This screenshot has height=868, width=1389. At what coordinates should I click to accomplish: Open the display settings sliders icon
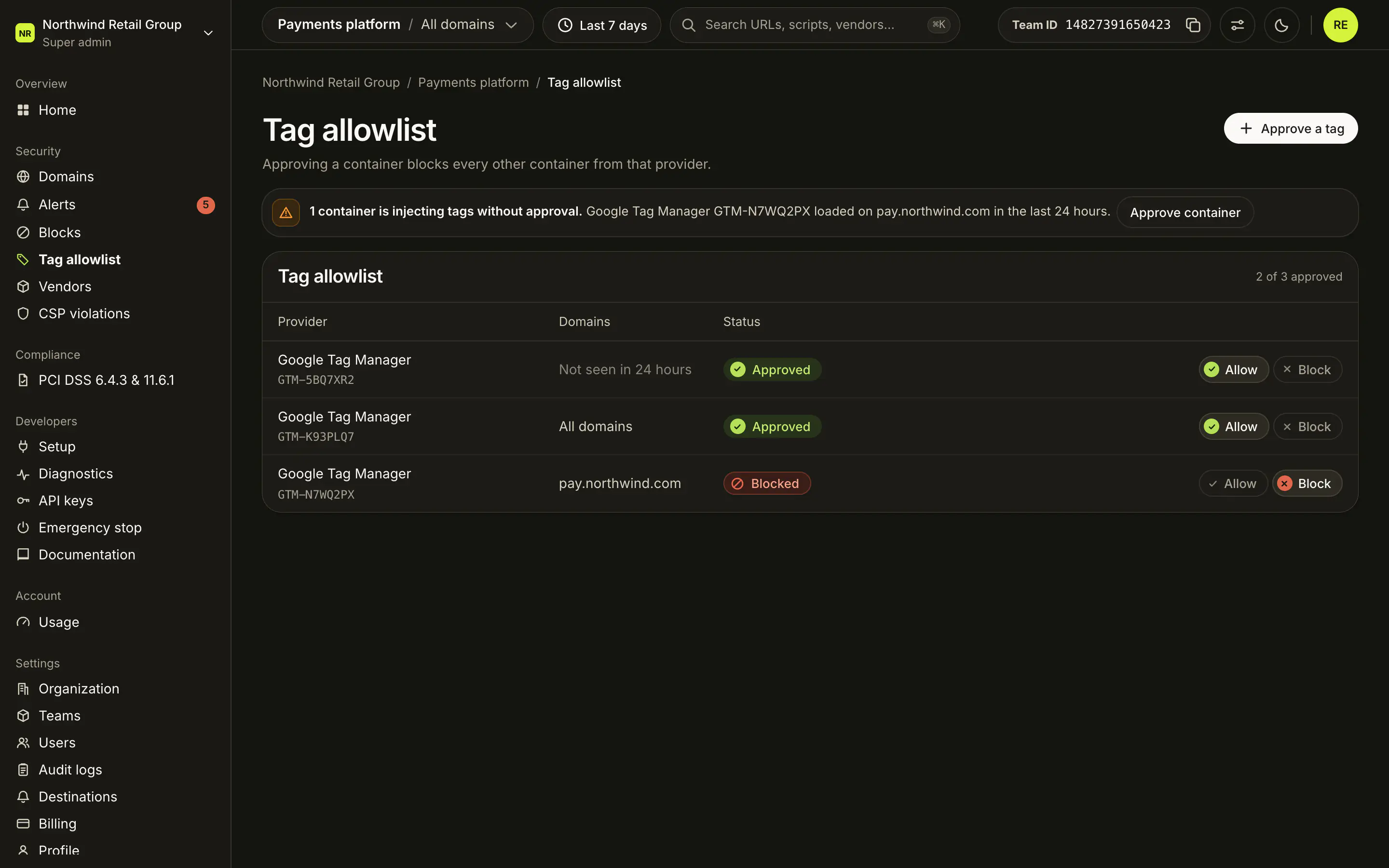coord(1237,25)
